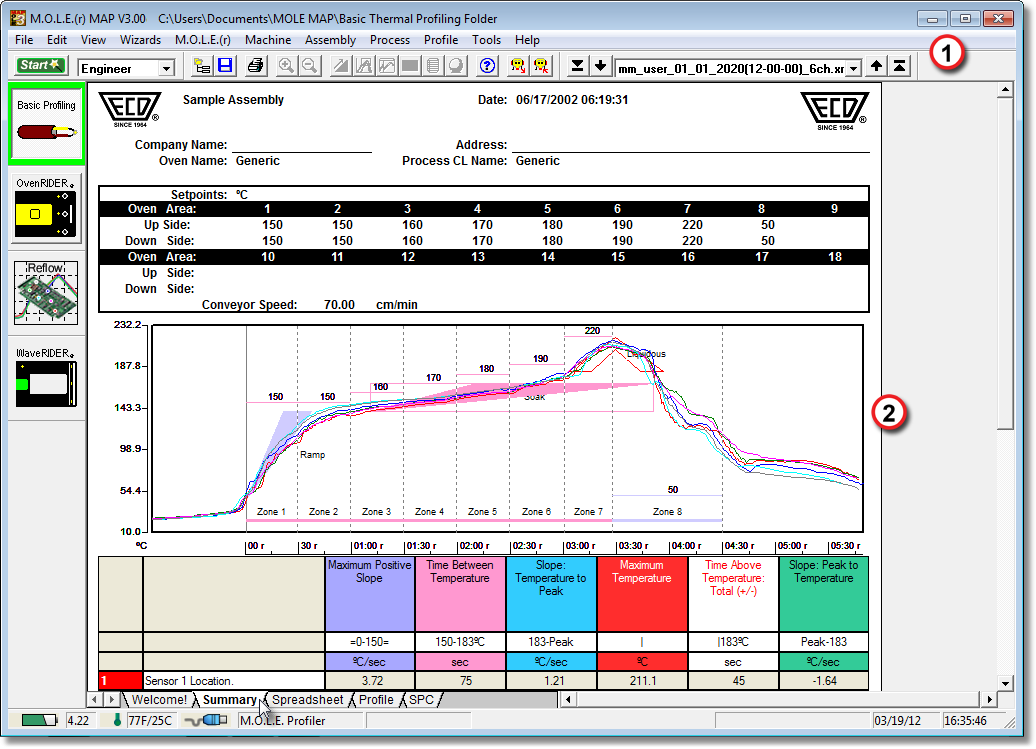Open the File menu
The height and width of the screenshot is (749, 1036).
24,40
